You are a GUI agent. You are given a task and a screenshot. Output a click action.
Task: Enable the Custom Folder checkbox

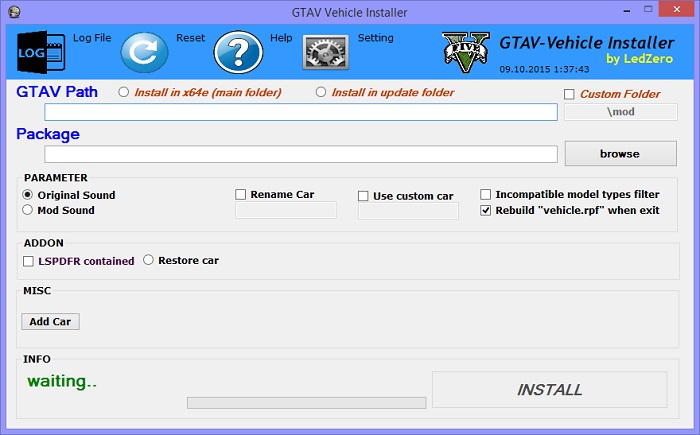tap(570, 94)
